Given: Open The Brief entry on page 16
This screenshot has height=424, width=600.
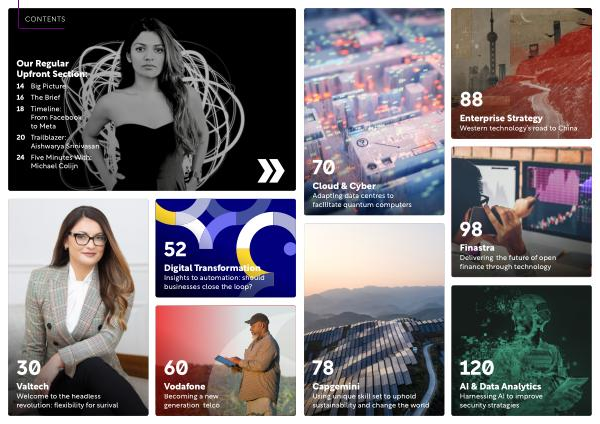Looking at the screenshot, I should pyautogui.click(x=38, y=97).
